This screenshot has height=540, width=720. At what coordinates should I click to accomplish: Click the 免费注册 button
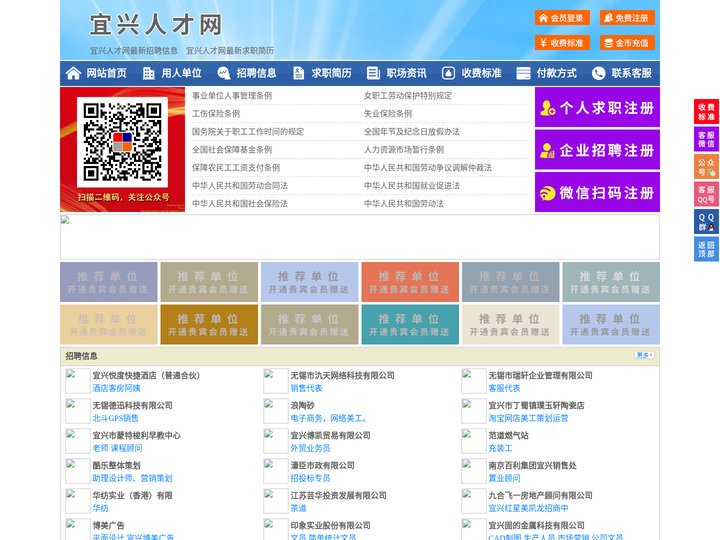627,18
